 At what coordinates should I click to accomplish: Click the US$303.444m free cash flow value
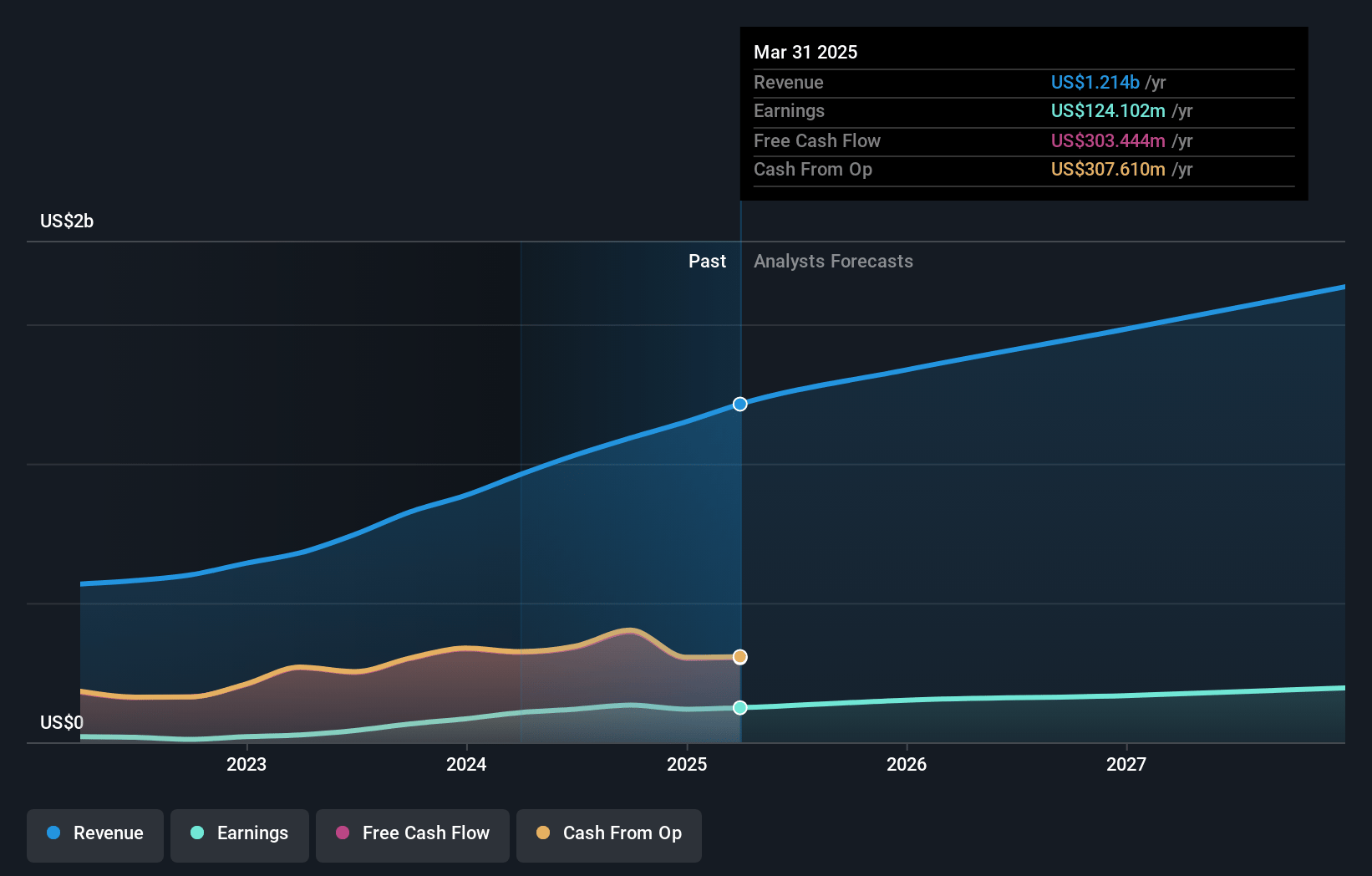tap(1108, 140)
